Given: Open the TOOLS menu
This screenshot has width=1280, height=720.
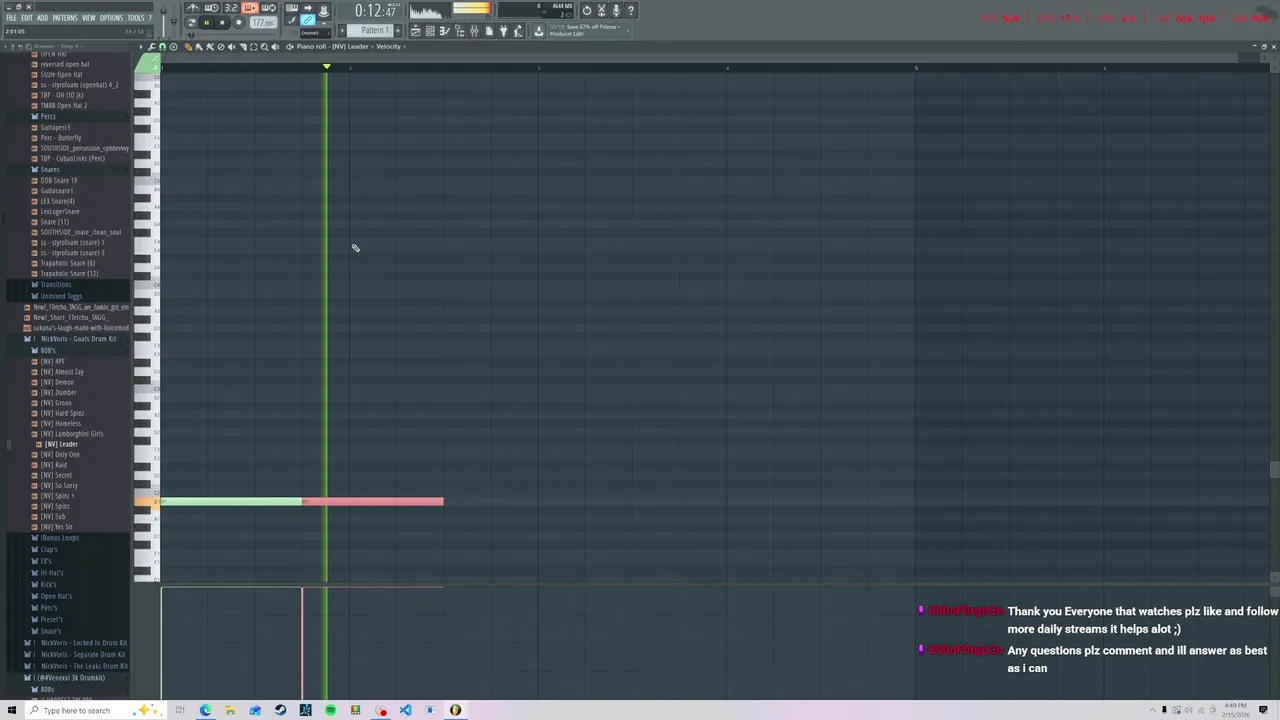Looking at the screenshot, I should (136, 18).
